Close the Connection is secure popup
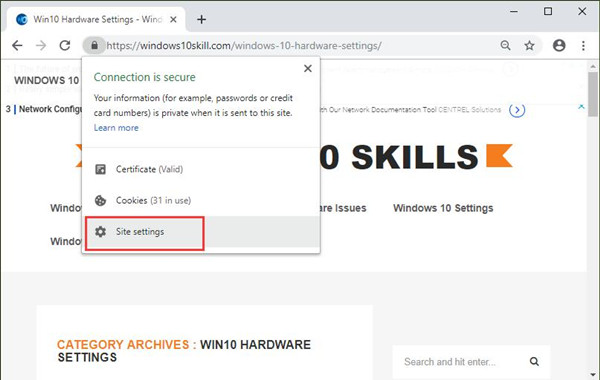 (308, 68)
